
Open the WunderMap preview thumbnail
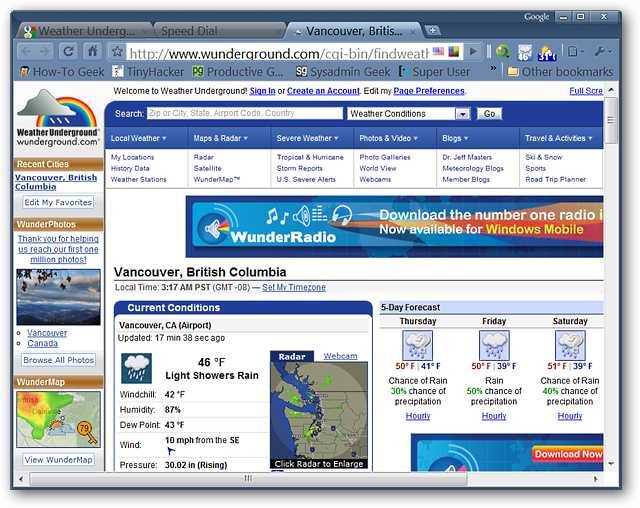coord(58,419)
